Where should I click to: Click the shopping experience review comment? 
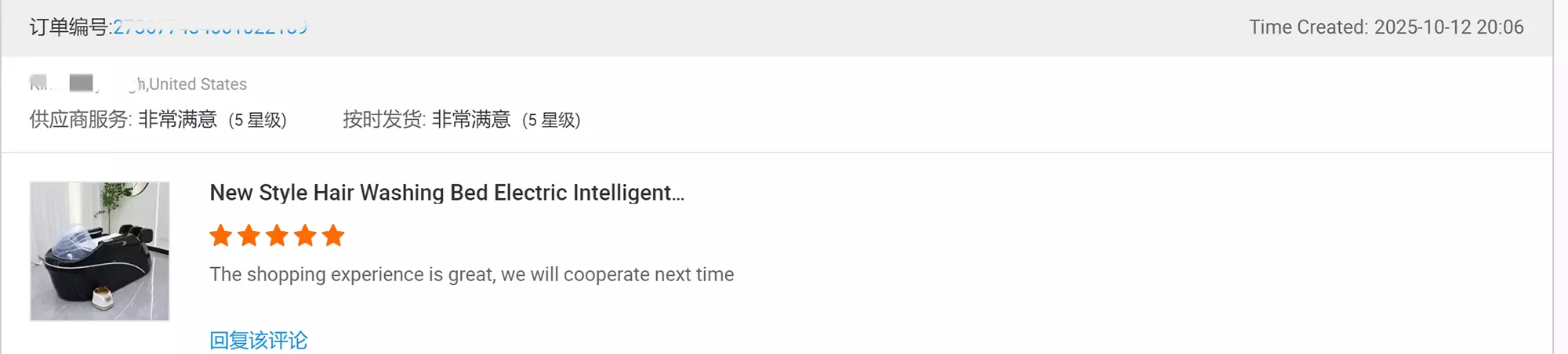(471, 275)
